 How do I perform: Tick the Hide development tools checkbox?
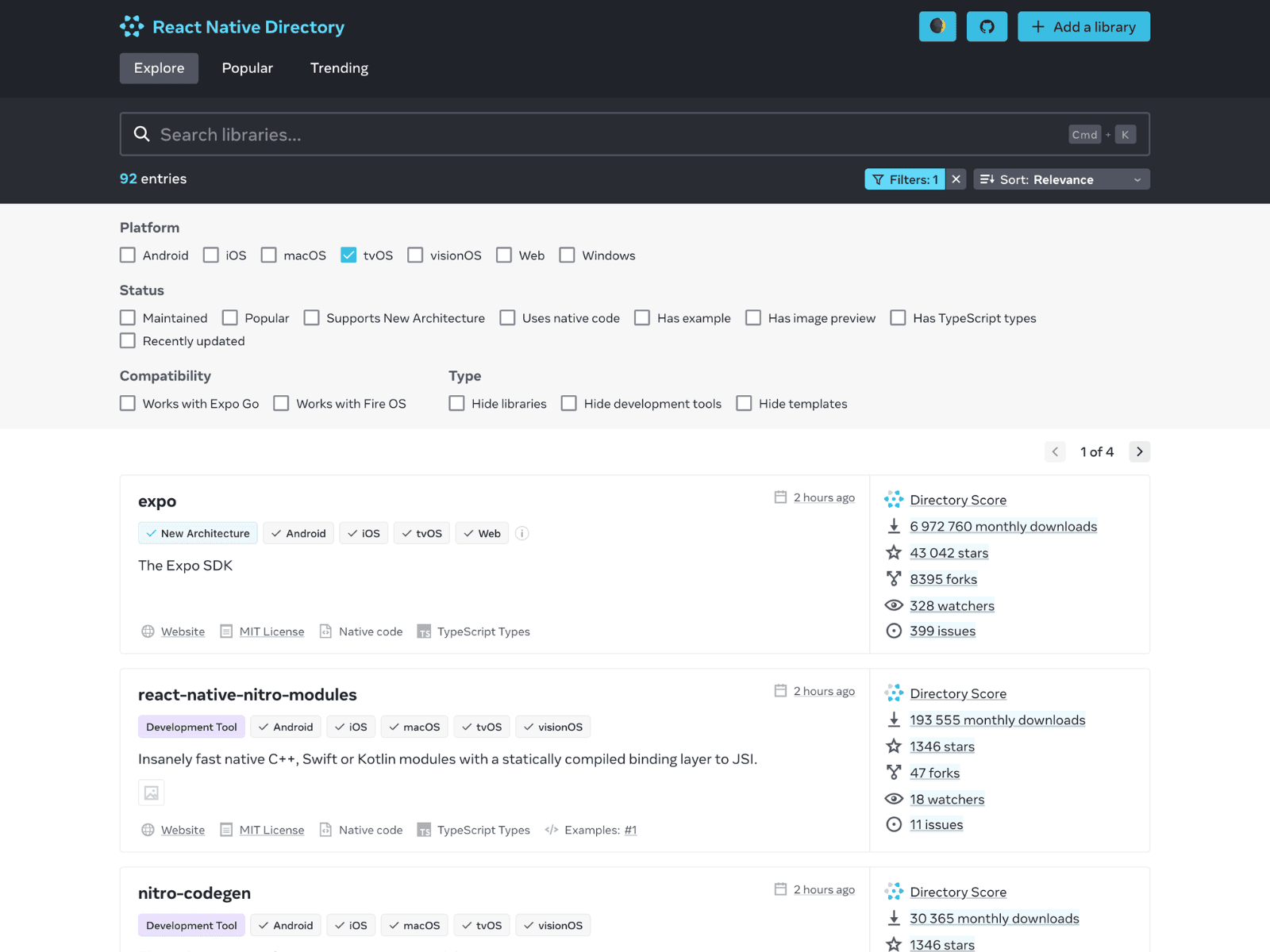click(x=569, y=404)
